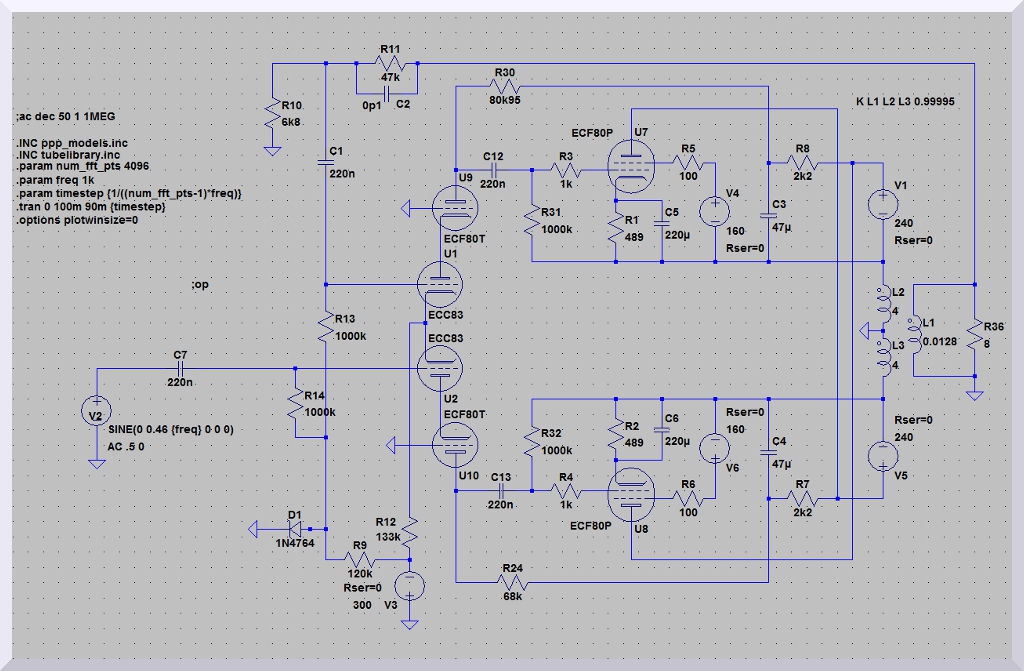The height and width of the screenshot is (671, 1024).
Task: Click the C2 0p1 capacitor
Action: pos(385,90)
